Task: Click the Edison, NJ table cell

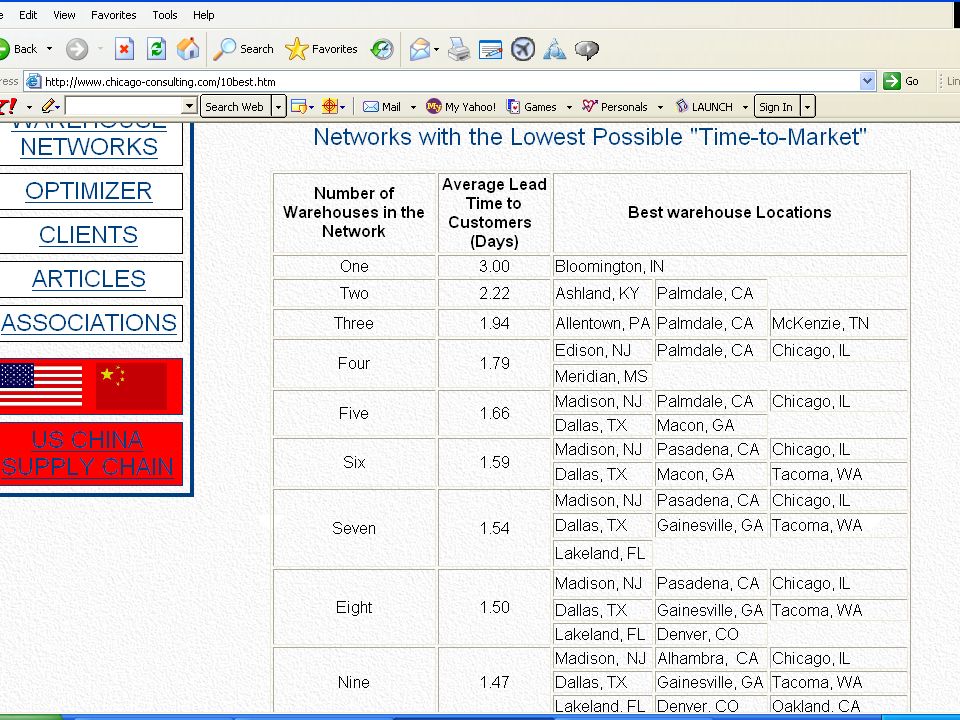Action: tap(603, 351)
